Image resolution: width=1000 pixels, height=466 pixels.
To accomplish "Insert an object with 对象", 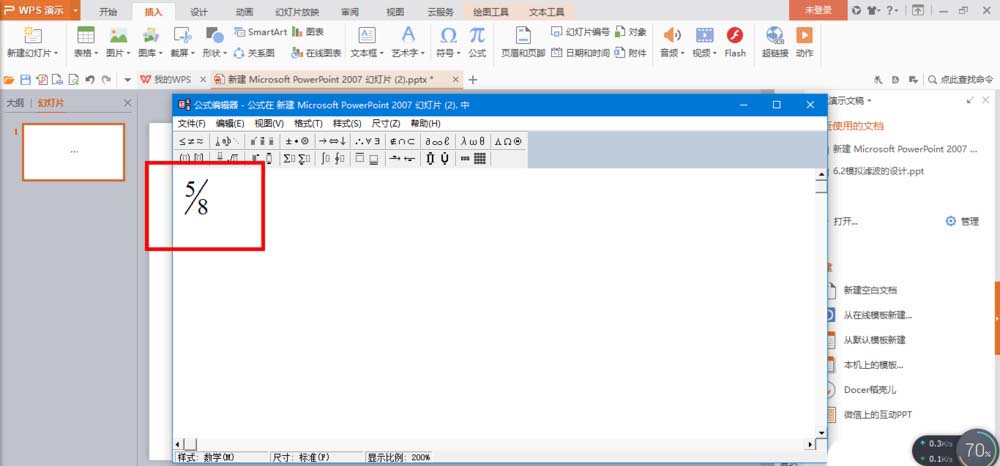I will click(x=631, y=32).
